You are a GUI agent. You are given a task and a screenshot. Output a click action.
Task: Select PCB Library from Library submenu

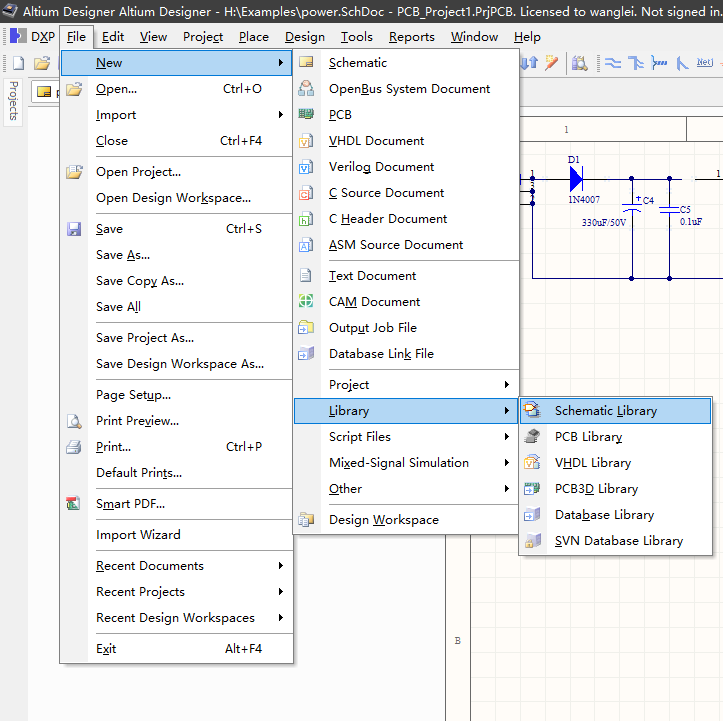click(588, 437)
